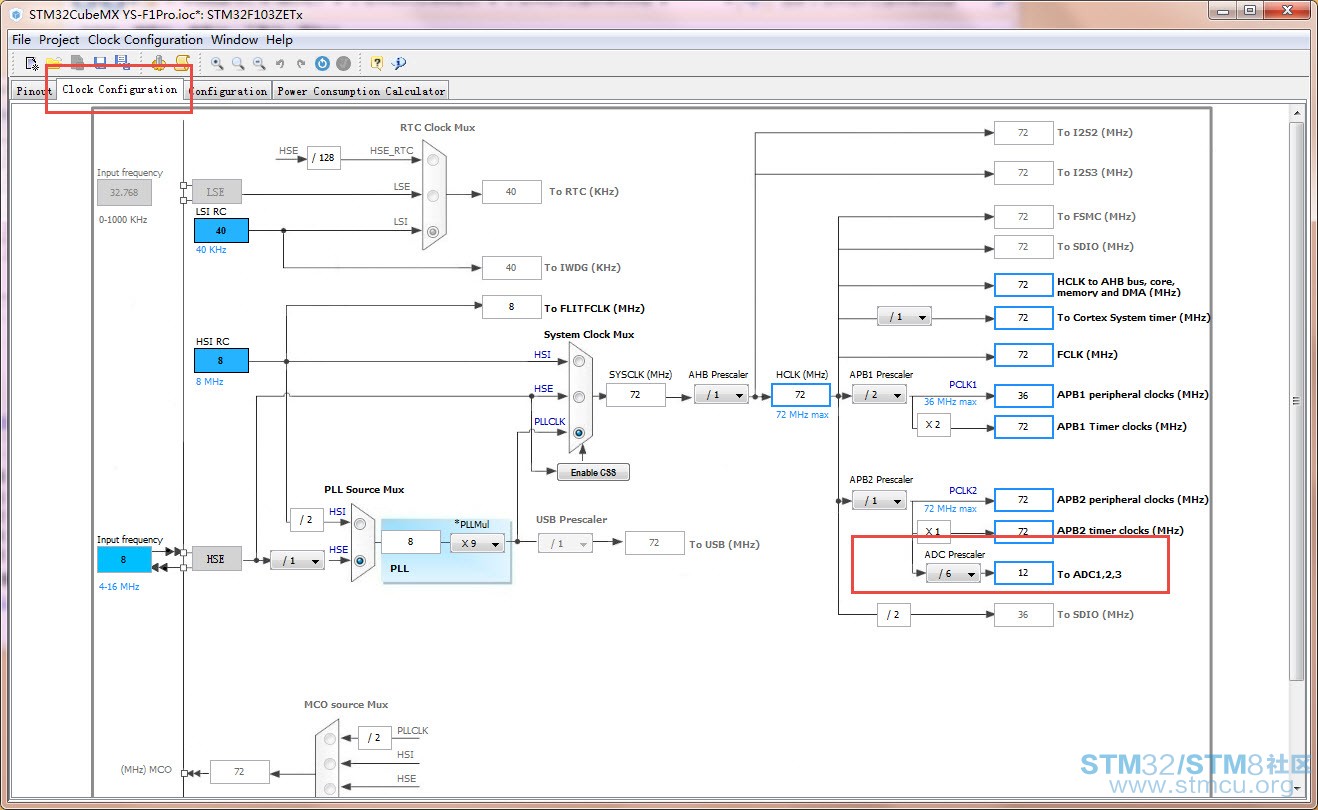Switch to the Power Consumption Calculator tab
Image resolution: width=1318 pixels, height=810 pixels.
361,91
